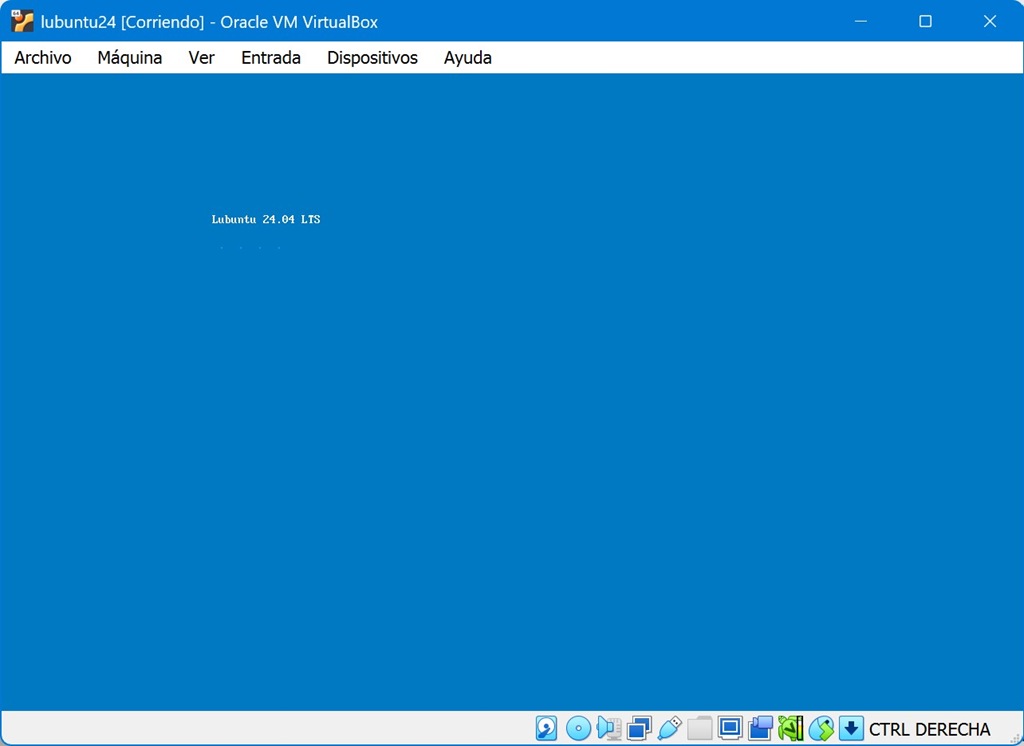
Task: Expand the Dispositivos menu
Action: pos(372,58)
